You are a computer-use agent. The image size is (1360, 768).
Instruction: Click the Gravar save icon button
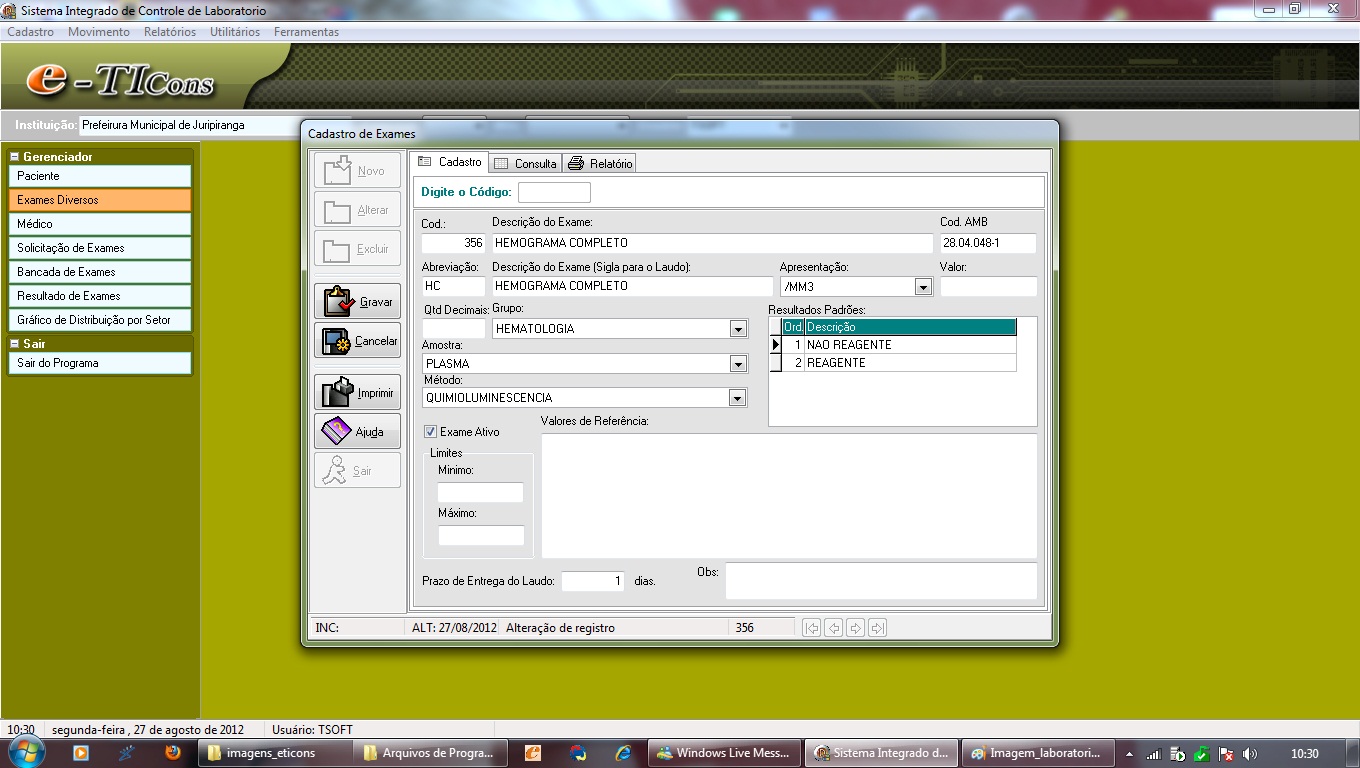357,301
